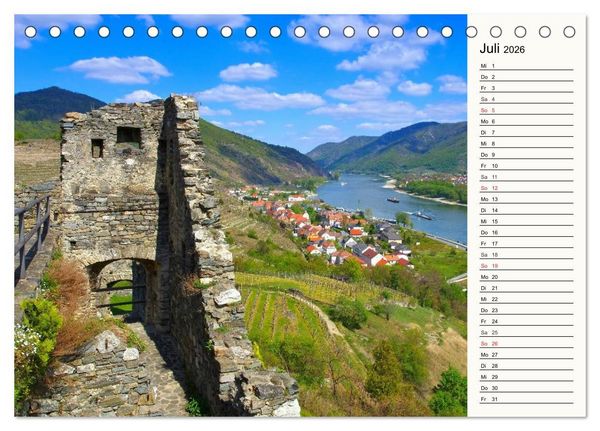Select the 'Fr 17' calendar row

pyautogui.click(x=527, y=243)
